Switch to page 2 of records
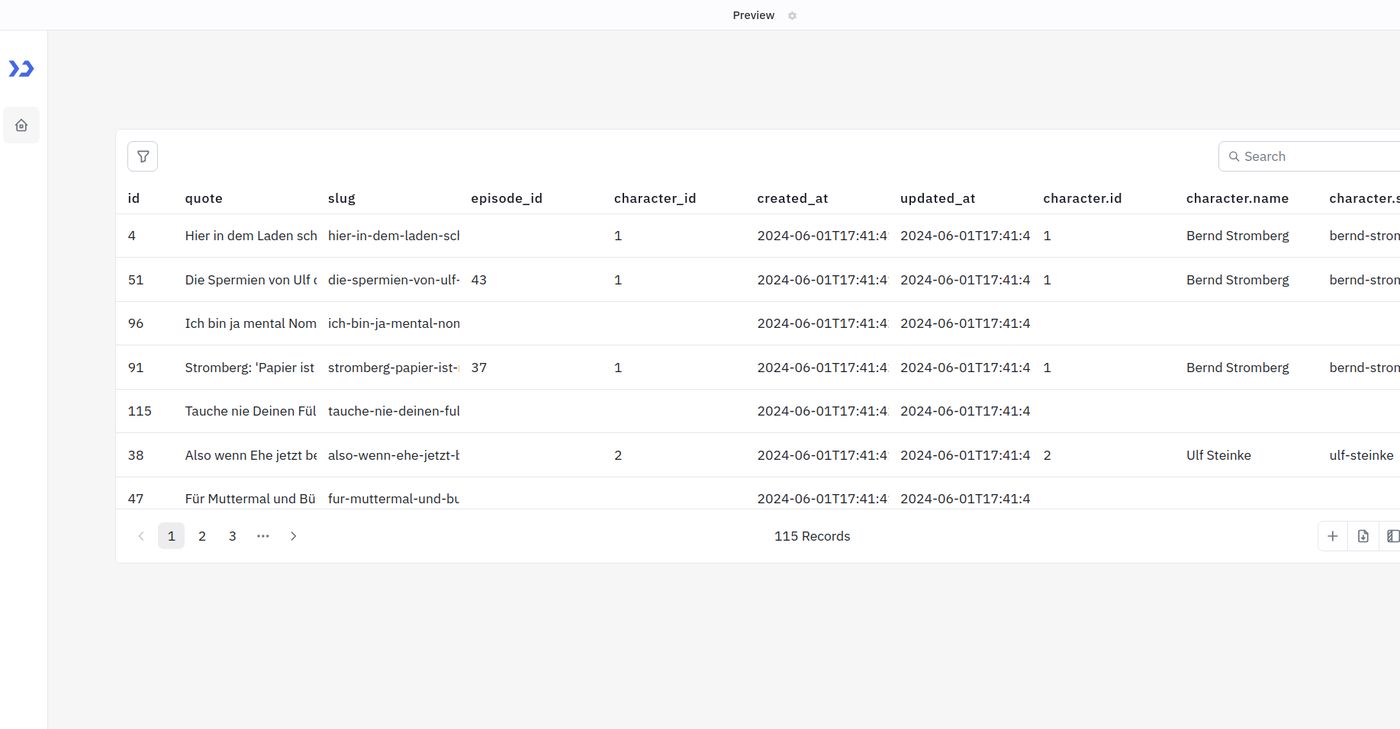Viewport: 1400px width, 729px height. (x=202, y=536)
